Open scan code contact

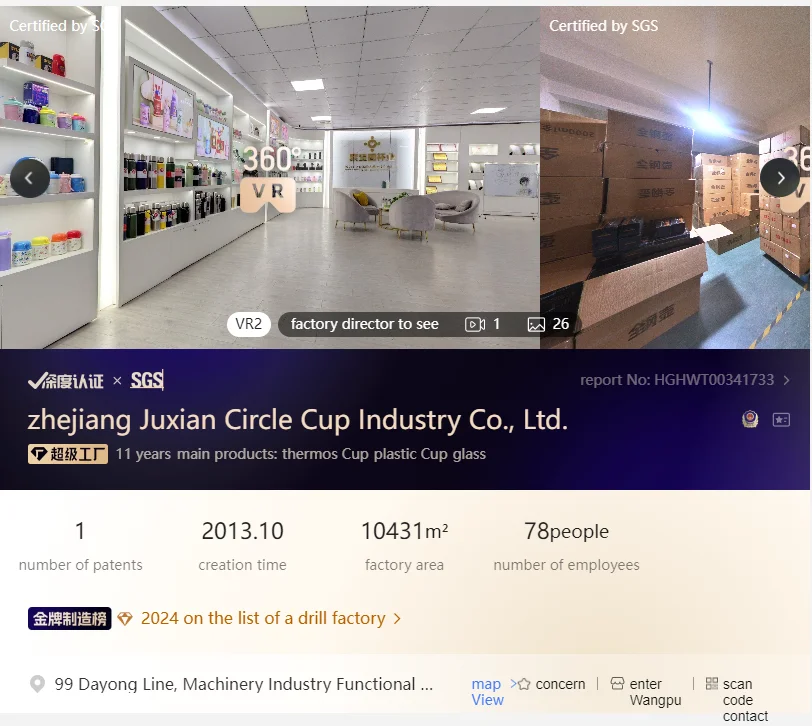click(x=745, y=700)
